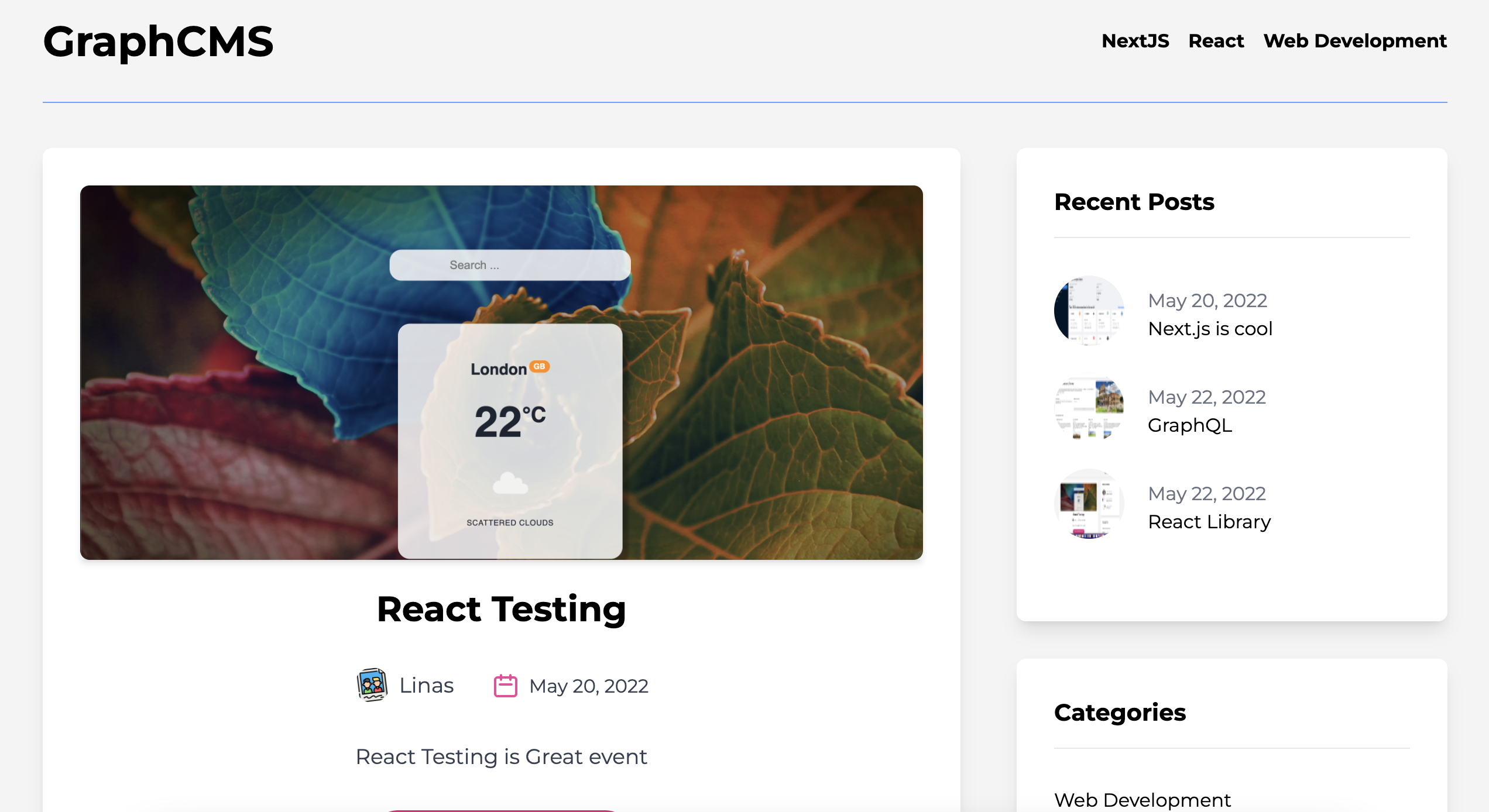The width and height of the screenshot is (1489, 812).
Task: Click the Search field in image
Action: tap(510, 265)
